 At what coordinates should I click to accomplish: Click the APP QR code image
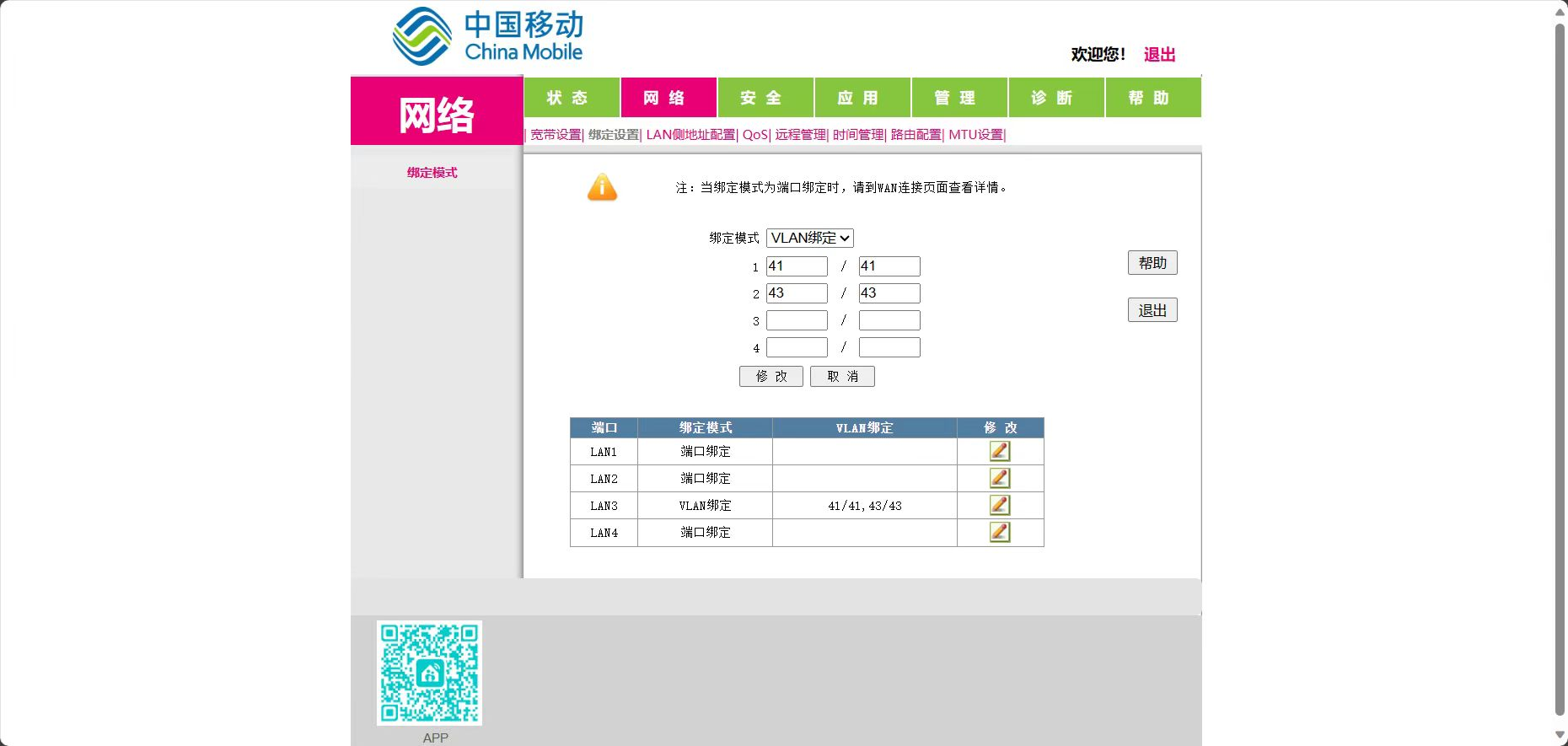[429, 673]
